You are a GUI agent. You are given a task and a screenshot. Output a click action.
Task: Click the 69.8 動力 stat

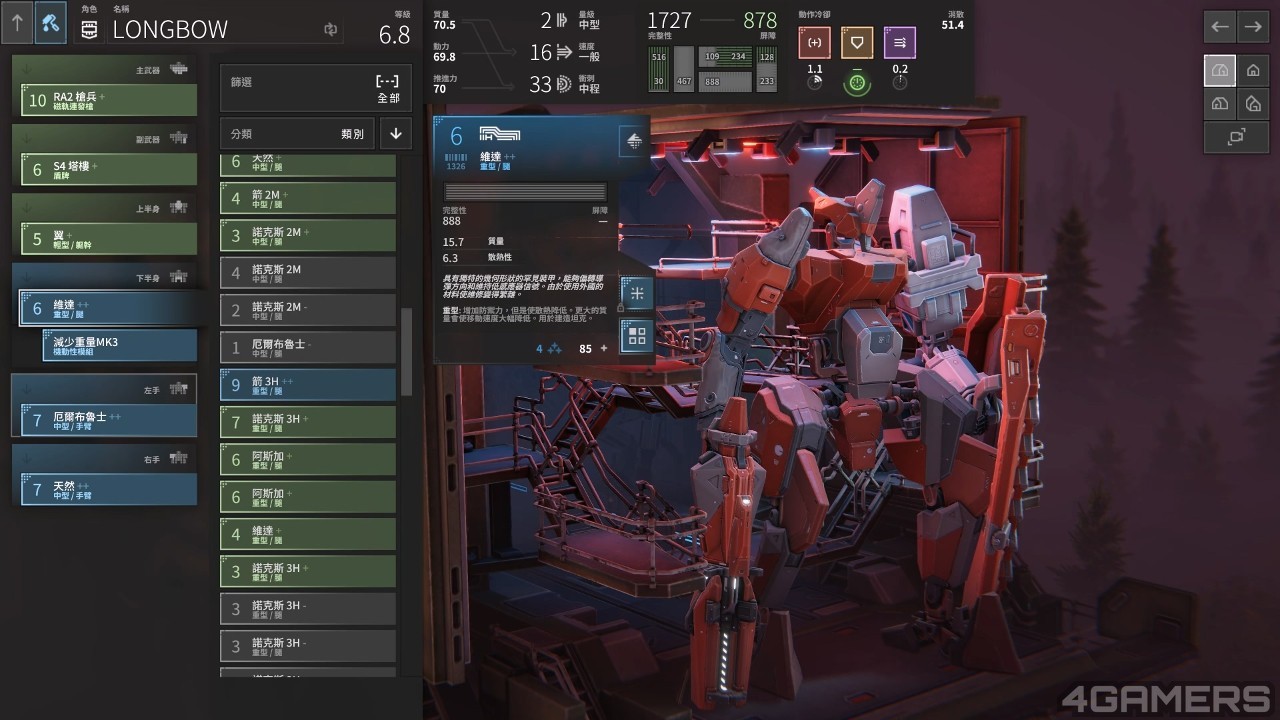pyautogui.click(x=445, y=58)
